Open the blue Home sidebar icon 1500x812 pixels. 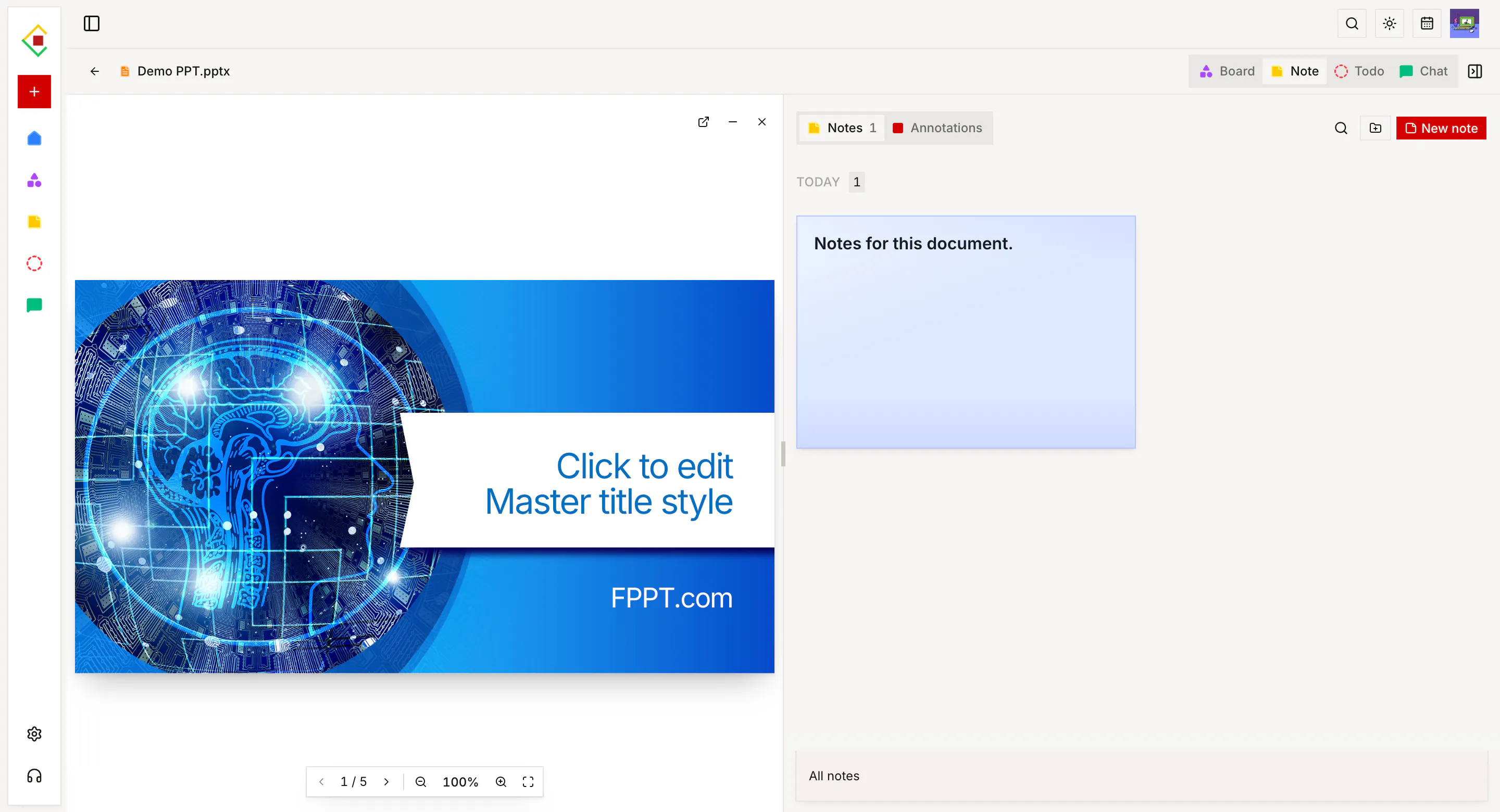(x=34, y=138)
